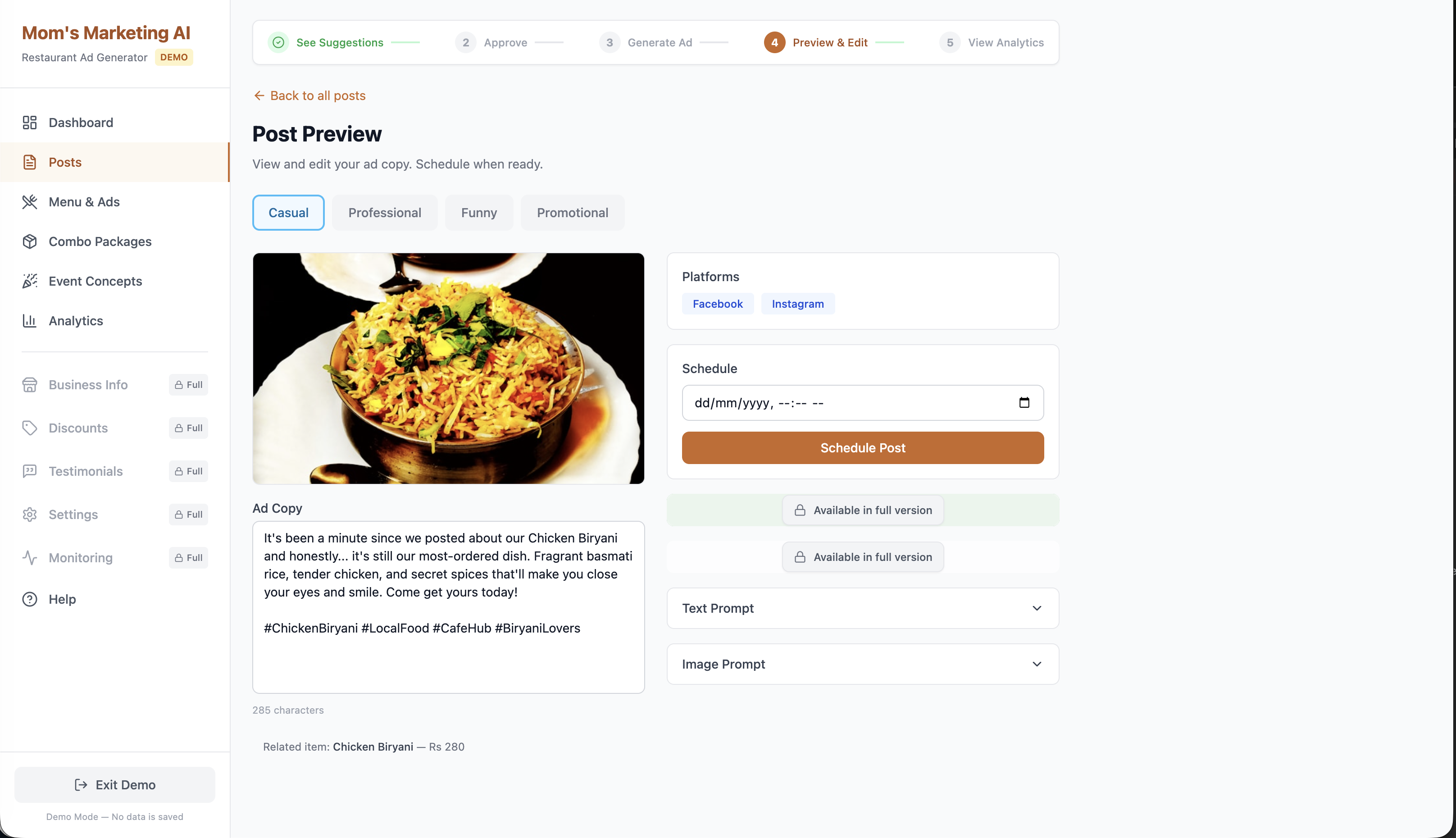Image resolution: width=1456 pixels, height=838 pixels.
Task: Open Menu & Ads via fork icon
Action: [x=30, y=201]
